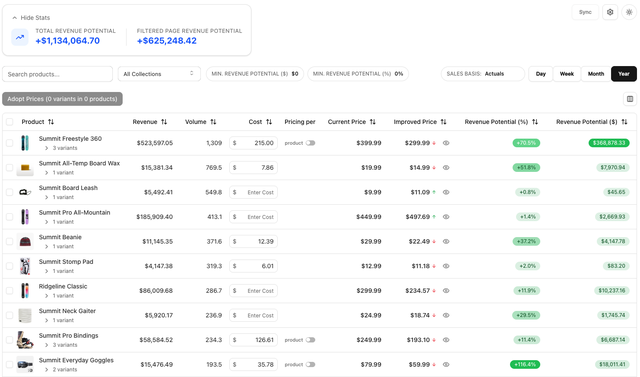This screenshot has height=377, width=640.
Task: Click the +70.5% revenue potential badge
Action: pyautogui.click(x=526, y=143)
